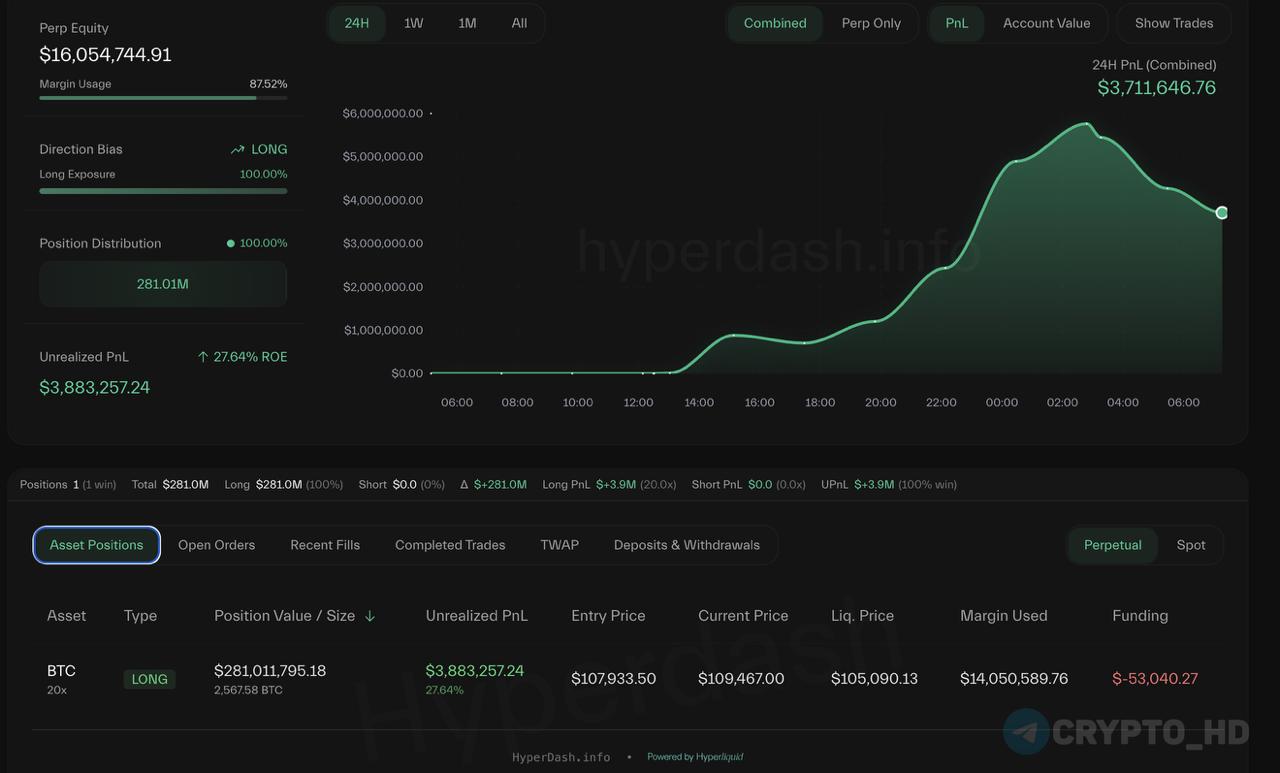Image resolution: width=1280 pixels, height=773 pixels.
Task: Click the green Position Distribution dot
Action: point(231,243)
